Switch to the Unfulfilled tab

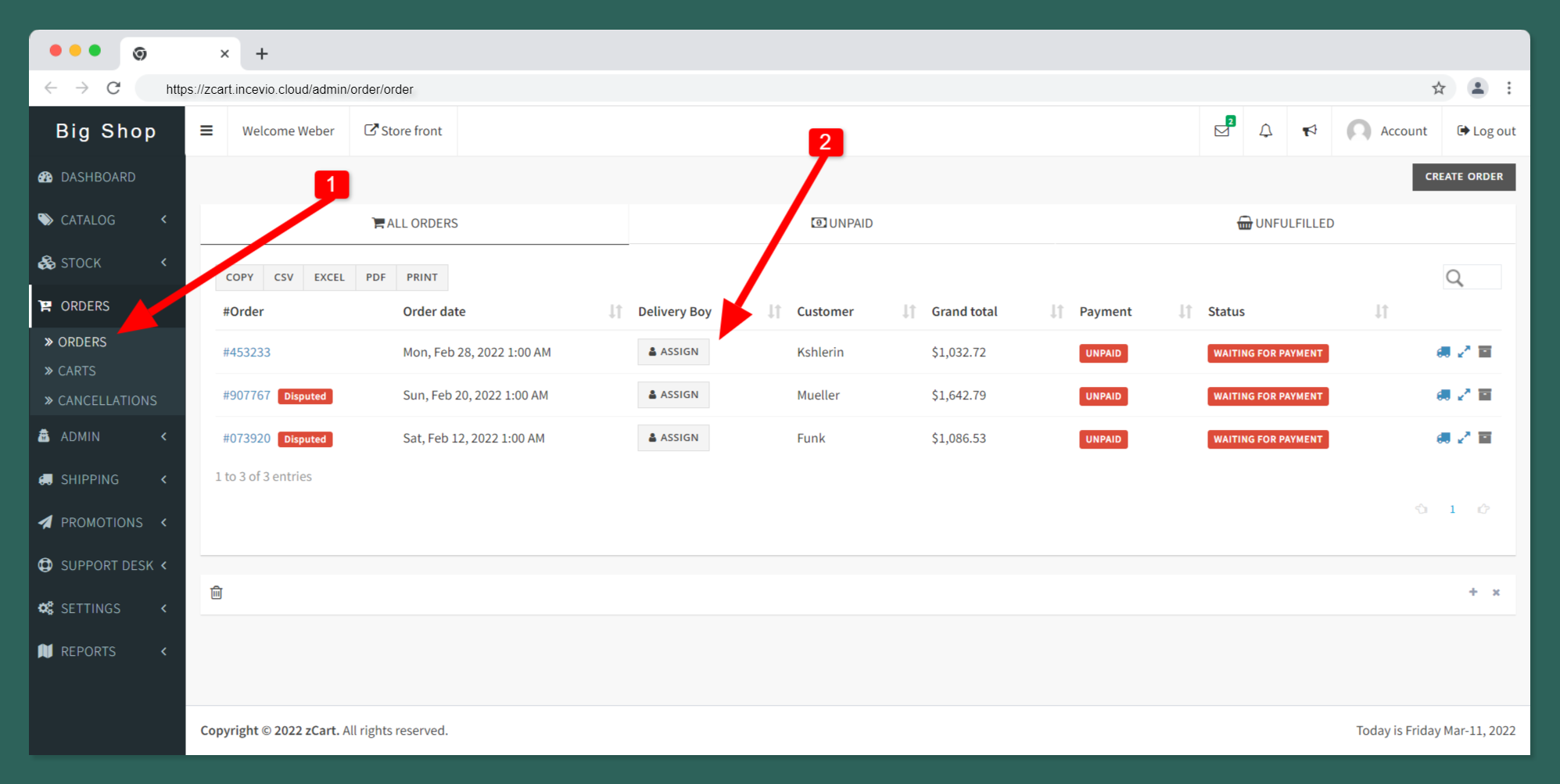point(1286,224)
